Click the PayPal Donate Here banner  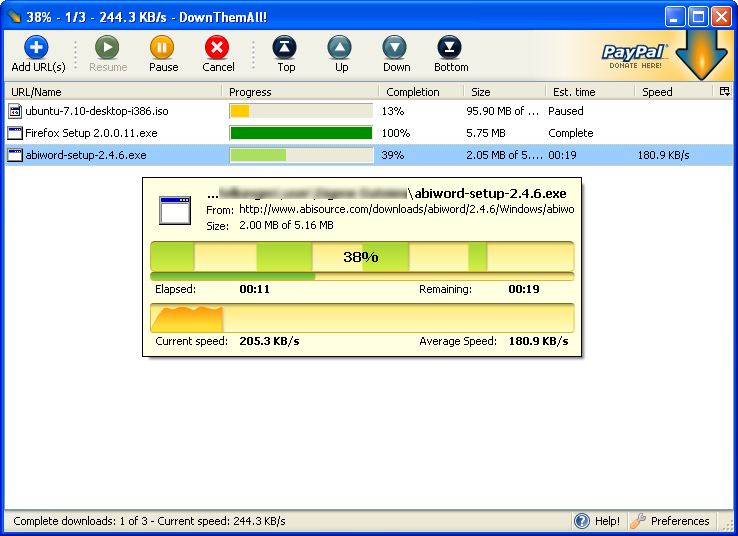pyautogui.click(x=635, y=54)
